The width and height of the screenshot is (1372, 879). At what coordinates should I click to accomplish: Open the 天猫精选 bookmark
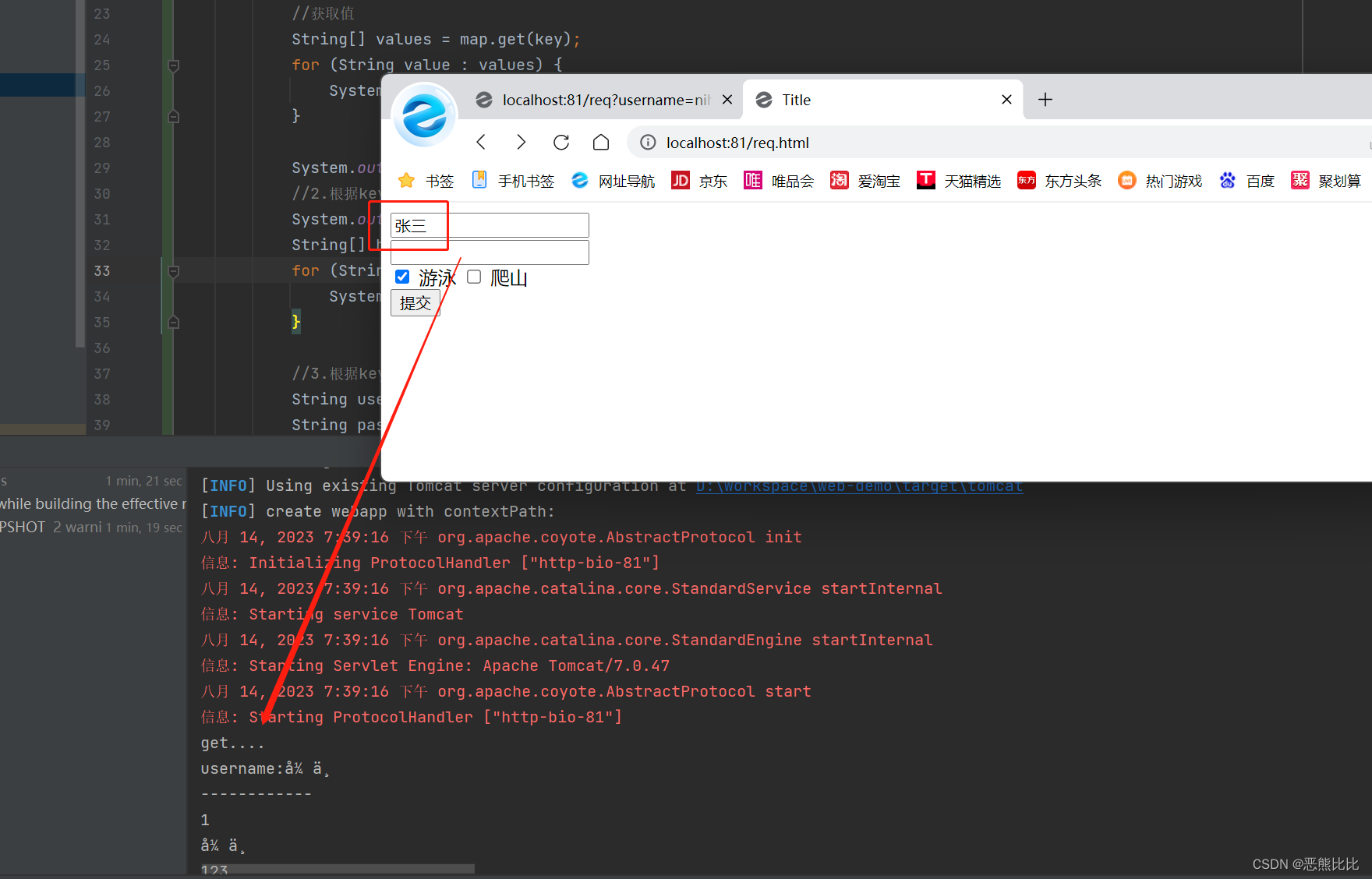coord(959,181)
